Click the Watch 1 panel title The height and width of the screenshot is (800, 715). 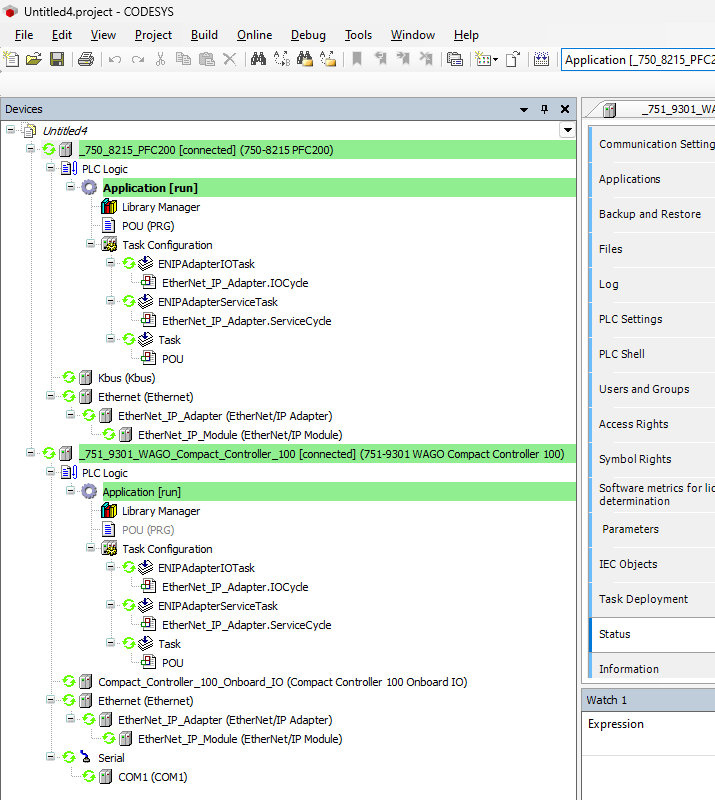coord(606,700)
